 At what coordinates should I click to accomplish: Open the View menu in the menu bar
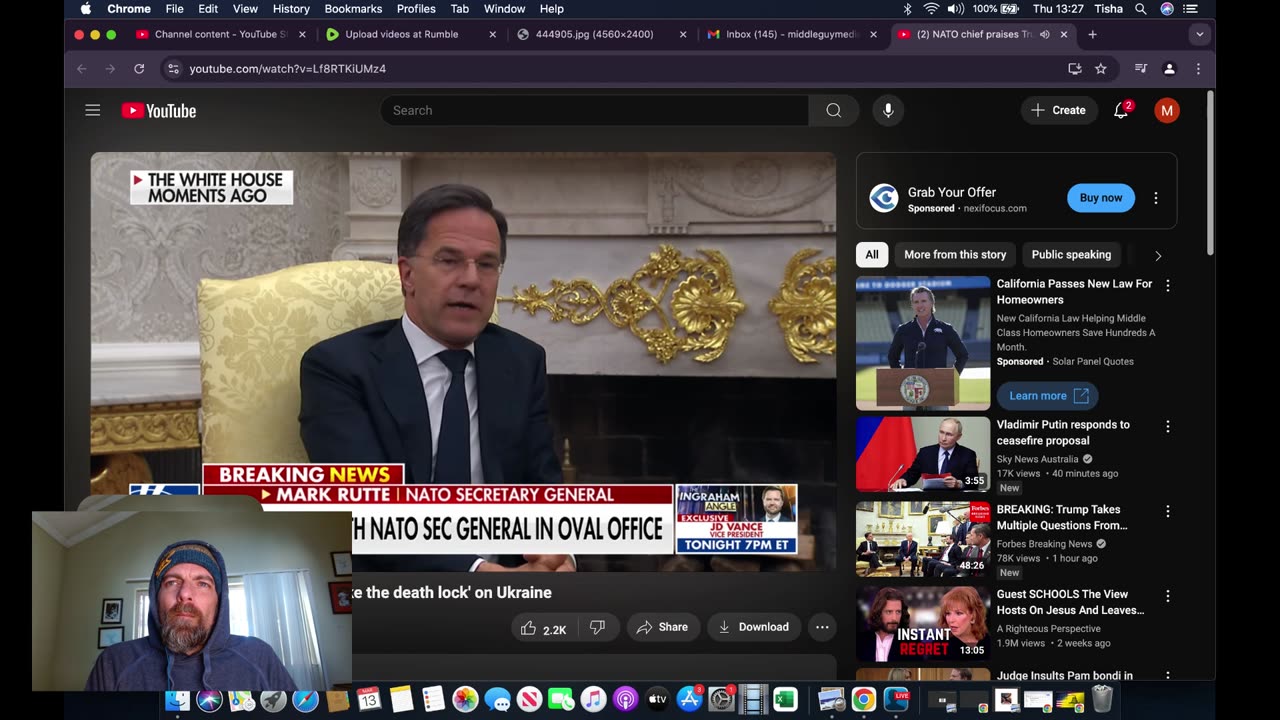pyautogui.click(x=245, y=9)
